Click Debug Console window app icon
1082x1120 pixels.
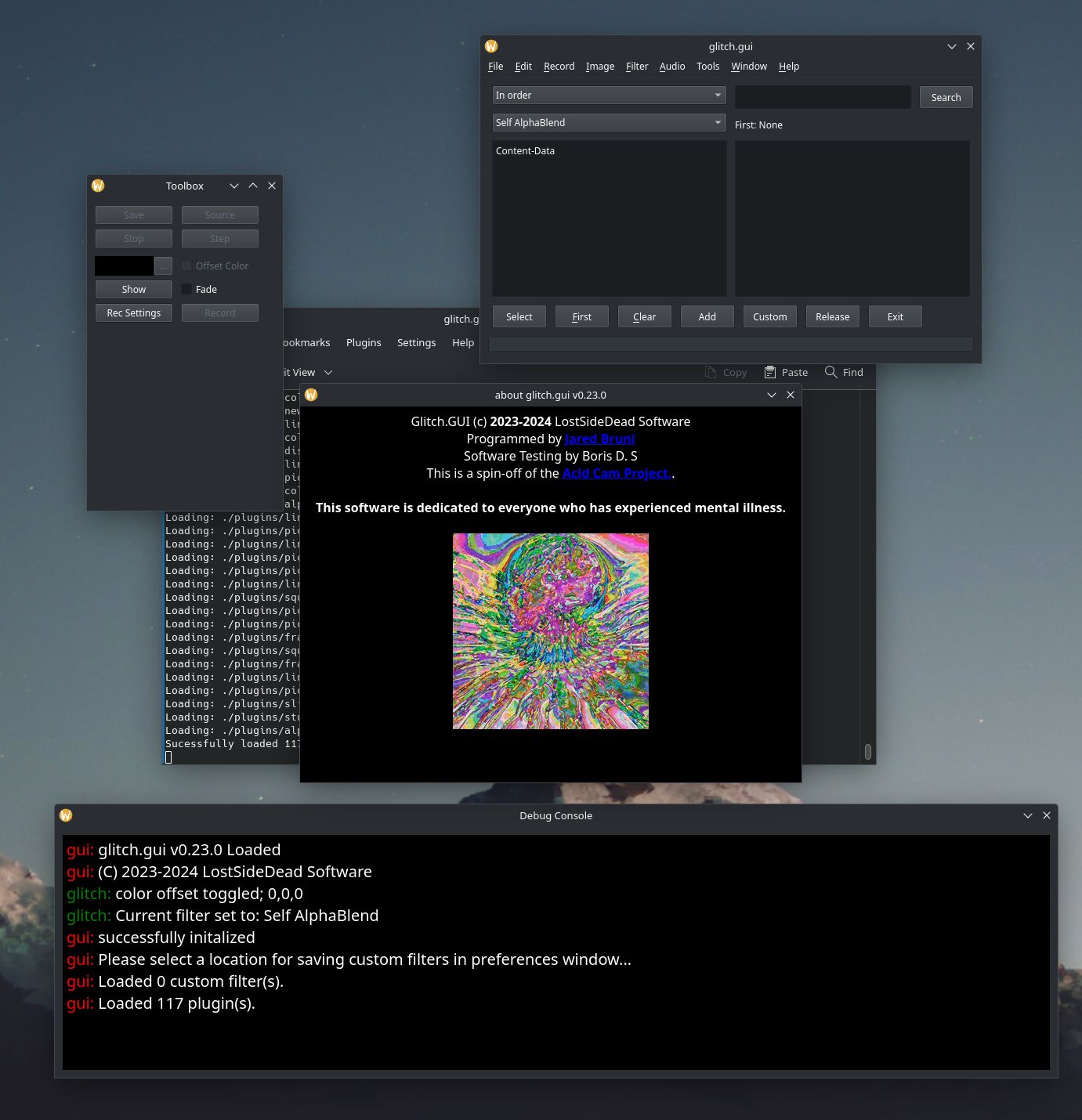(x=66, y=815)
